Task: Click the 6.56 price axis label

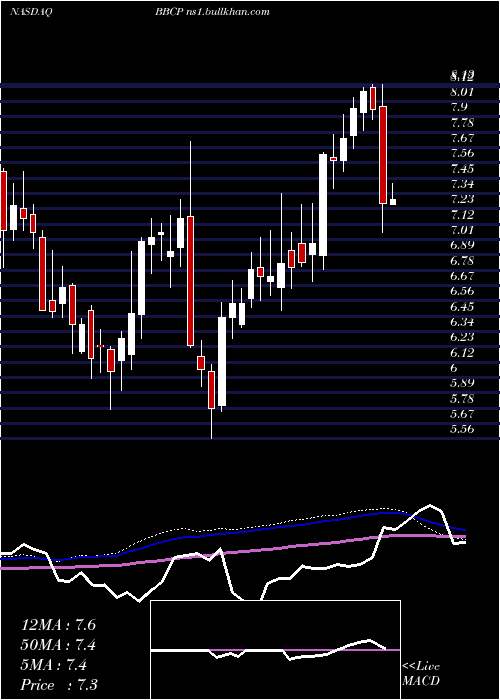Action: click(462, 291)
